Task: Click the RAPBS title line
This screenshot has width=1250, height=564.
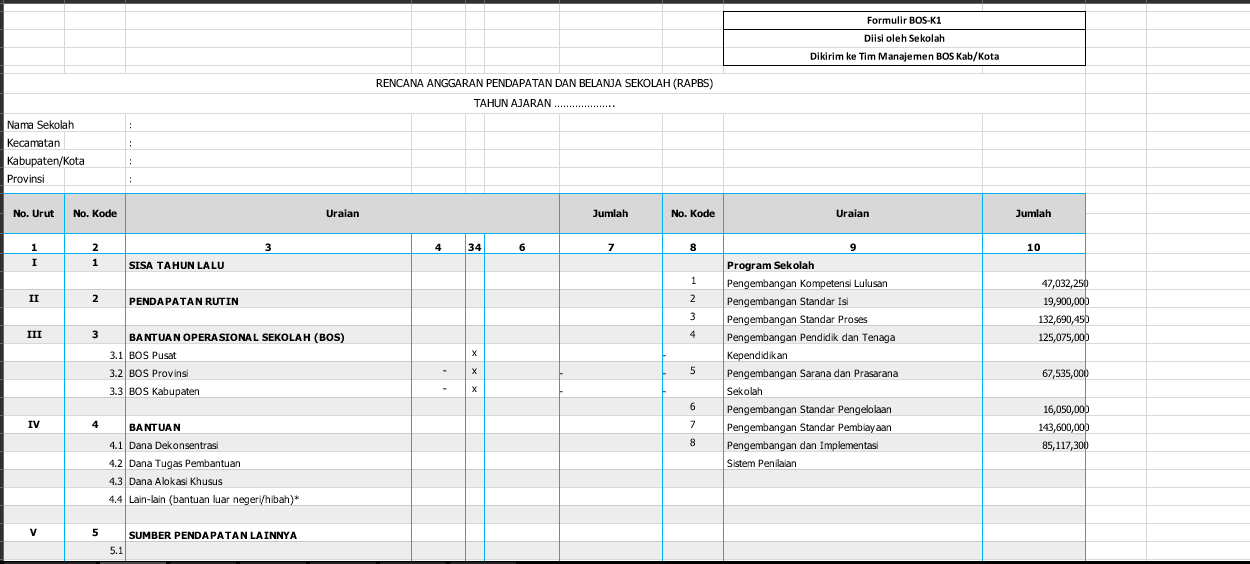Action: (545, 83)
